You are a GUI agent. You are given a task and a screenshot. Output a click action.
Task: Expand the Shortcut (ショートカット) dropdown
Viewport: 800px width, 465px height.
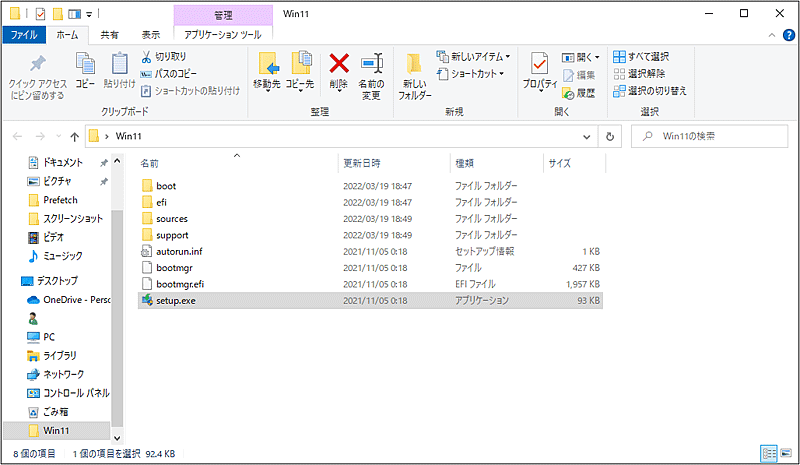pos(470,74)
